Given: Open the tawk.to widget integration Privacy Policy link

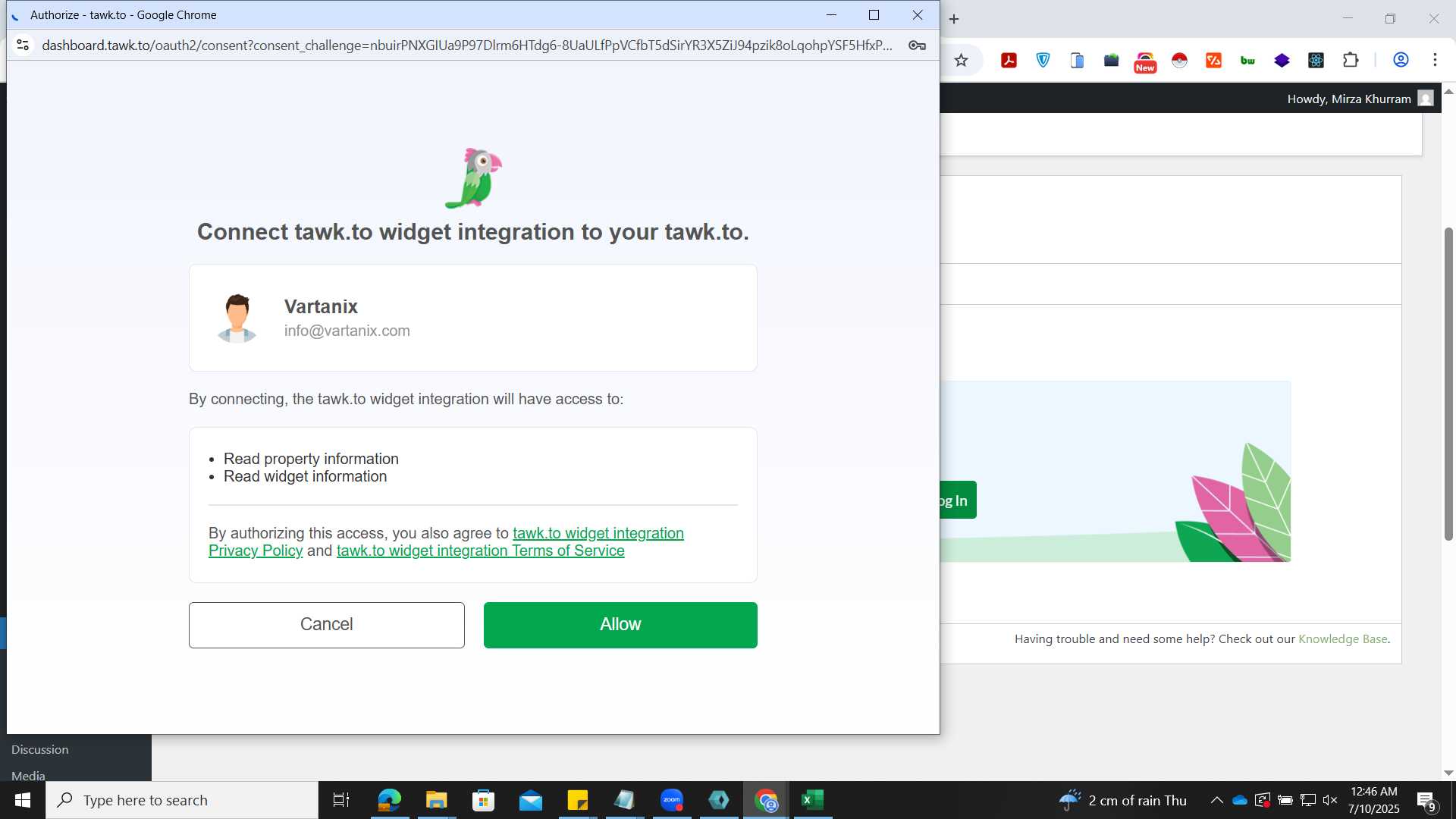Looking at the screenshot, I should [x=446, y=541].
